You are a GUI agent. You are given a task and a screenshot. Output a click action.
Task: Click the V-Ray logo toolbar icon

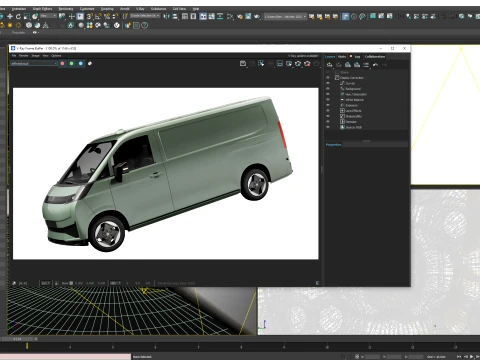(117, 25)
